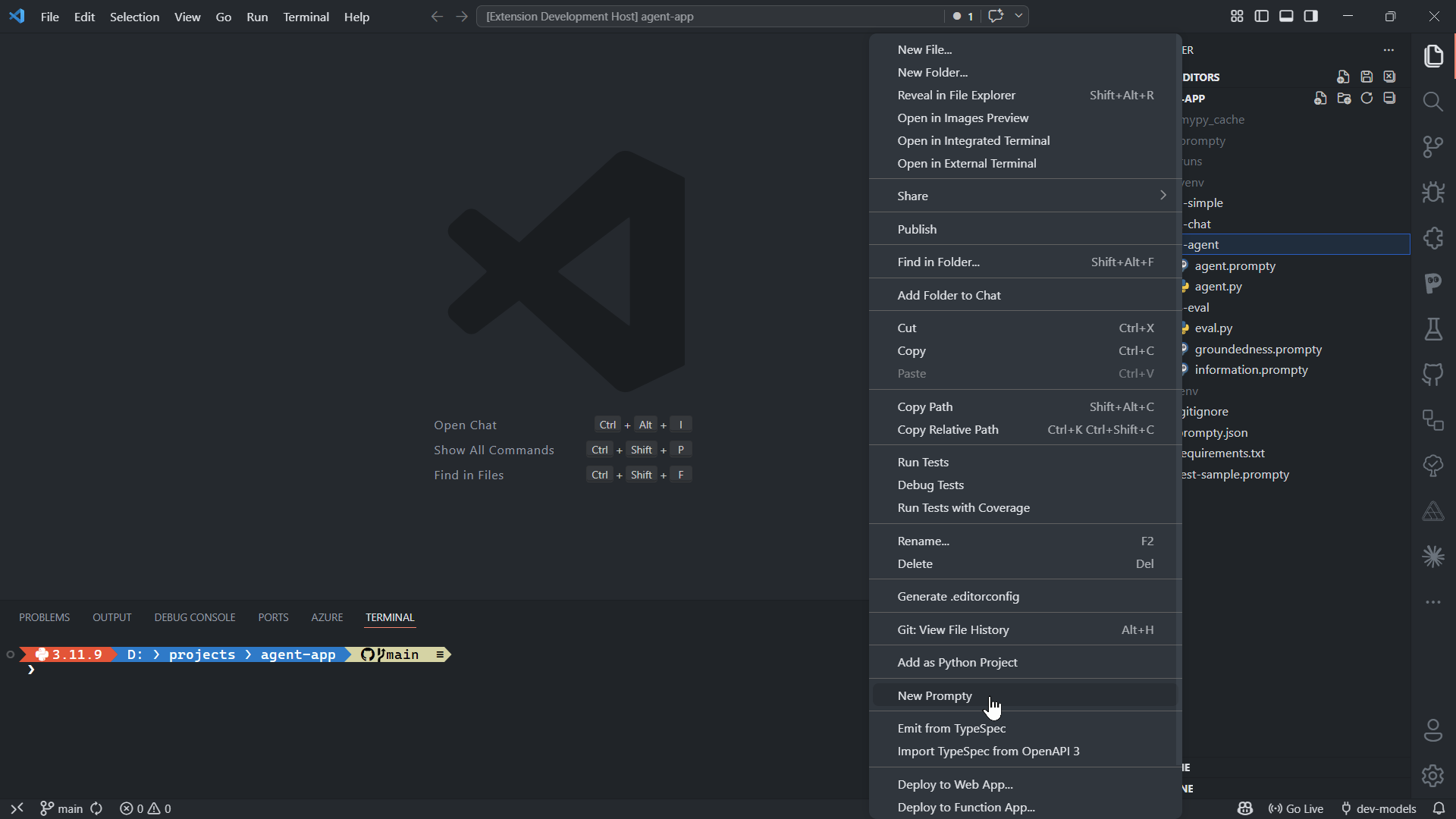Toggle the bottom panel visibility
The height and width of the screenshot is (819, 1456).
coord(1286,15)
